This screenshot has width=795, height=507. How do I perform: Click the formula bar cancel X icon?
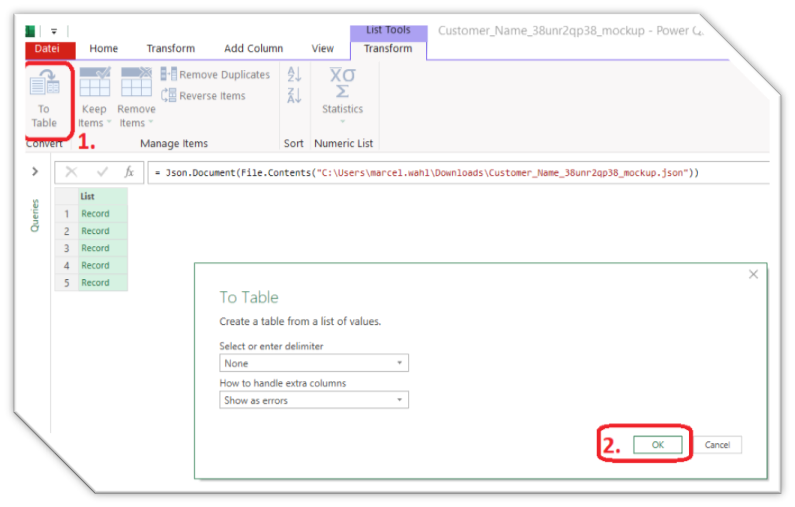click(71, 172)
